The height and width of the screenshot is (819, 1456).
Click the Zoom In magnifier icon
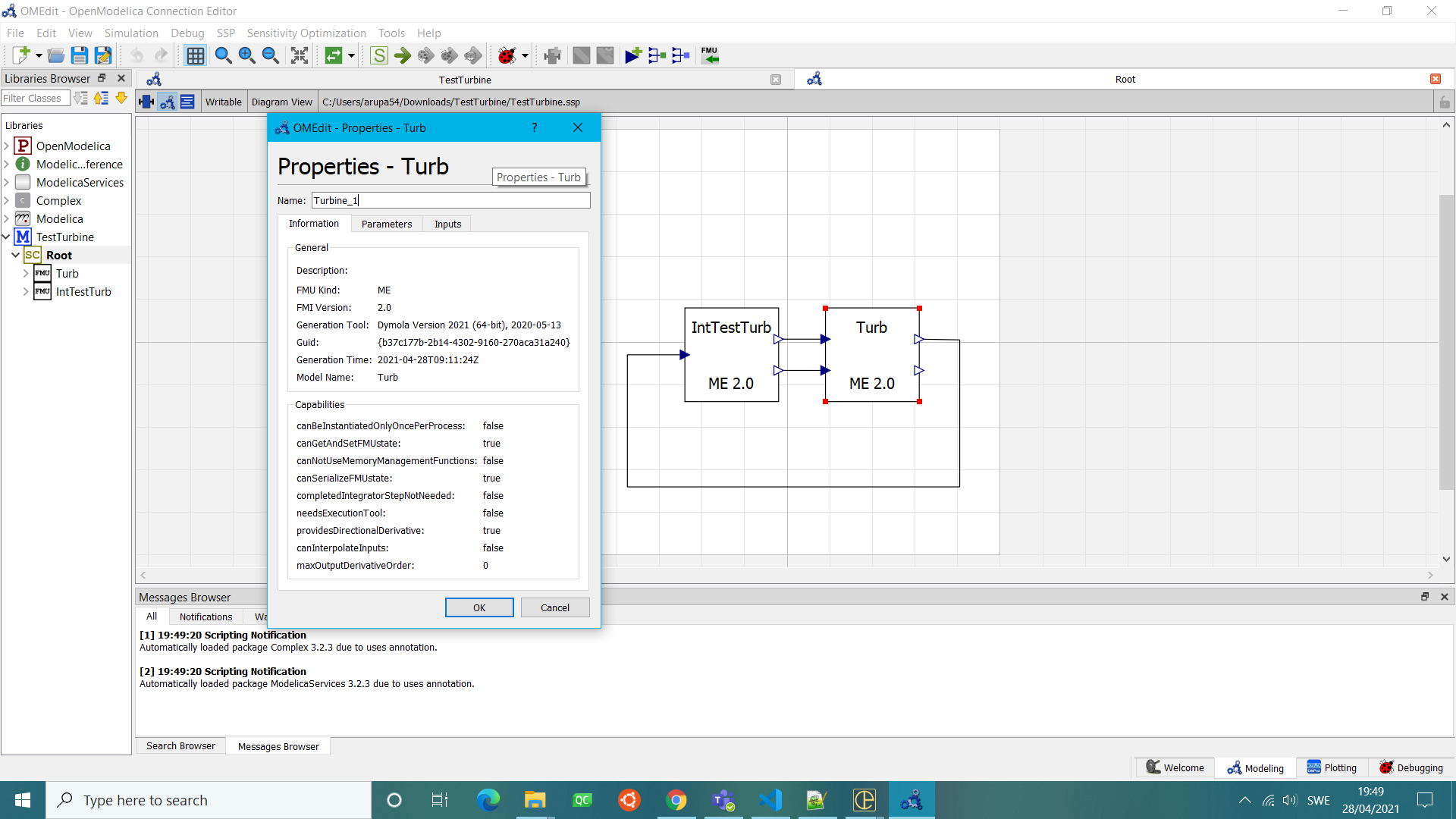(246, 55)
